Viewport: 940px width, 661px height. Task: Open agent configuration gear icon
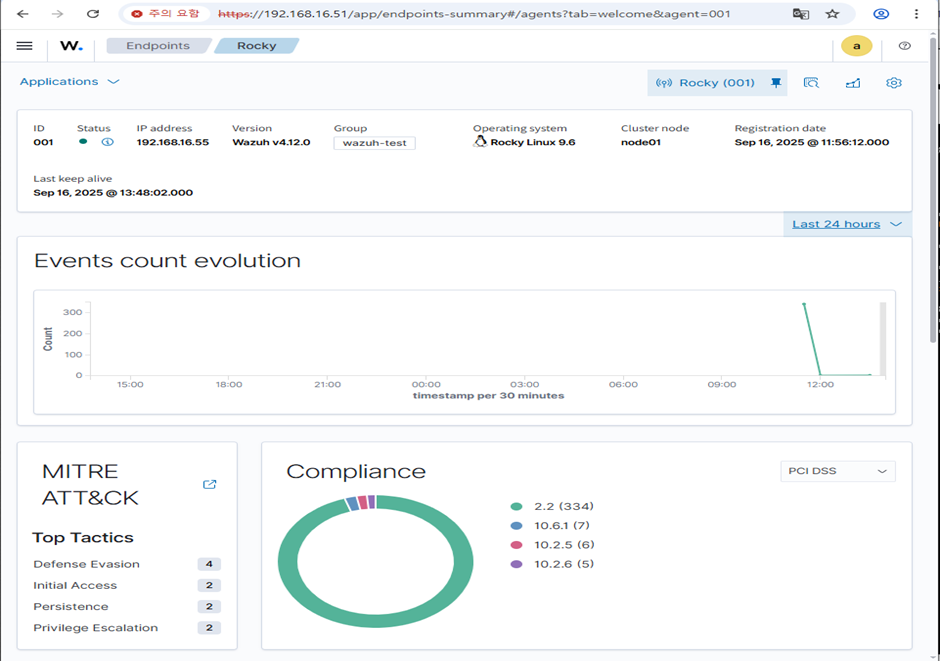coord(894,83)
